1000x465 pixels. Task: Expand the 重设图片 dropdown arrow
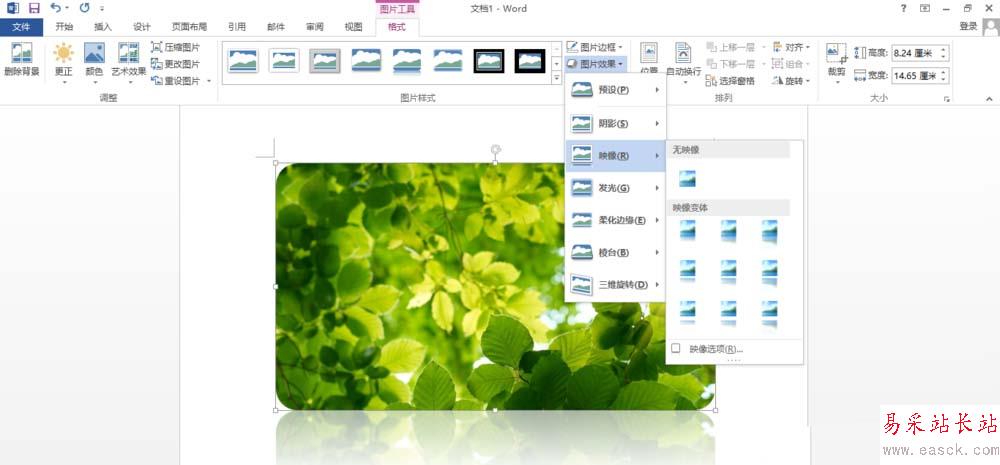pyautogui.click(x=209, y=81)
